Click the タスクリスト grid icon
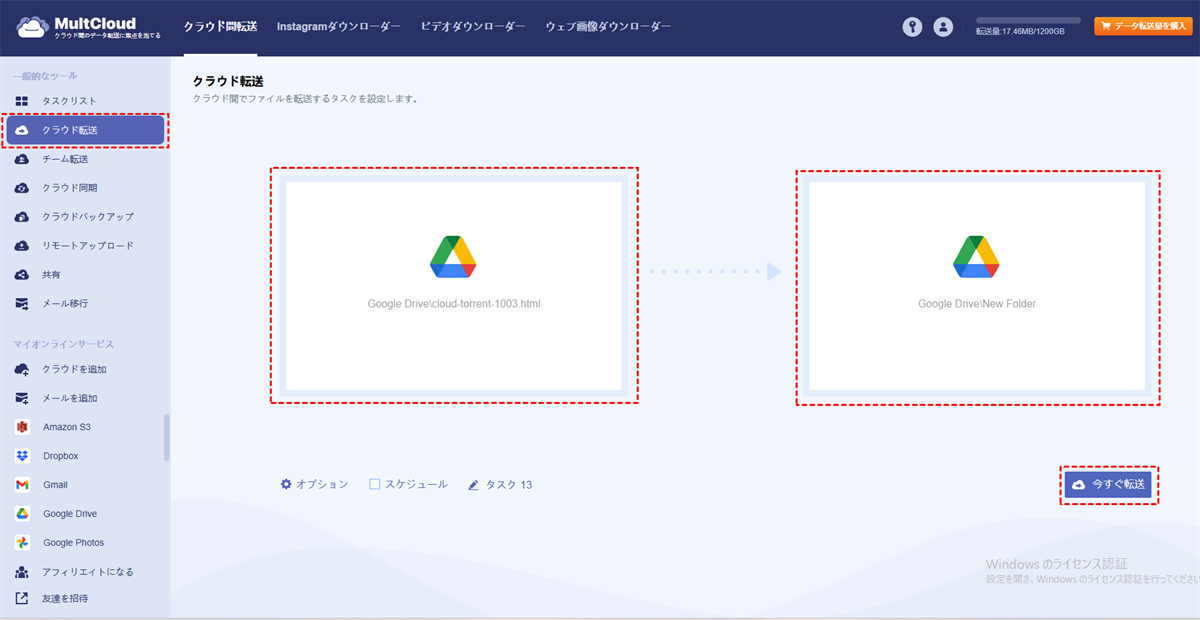Viewport: 1200px width, 620px height. pos(22,101)
